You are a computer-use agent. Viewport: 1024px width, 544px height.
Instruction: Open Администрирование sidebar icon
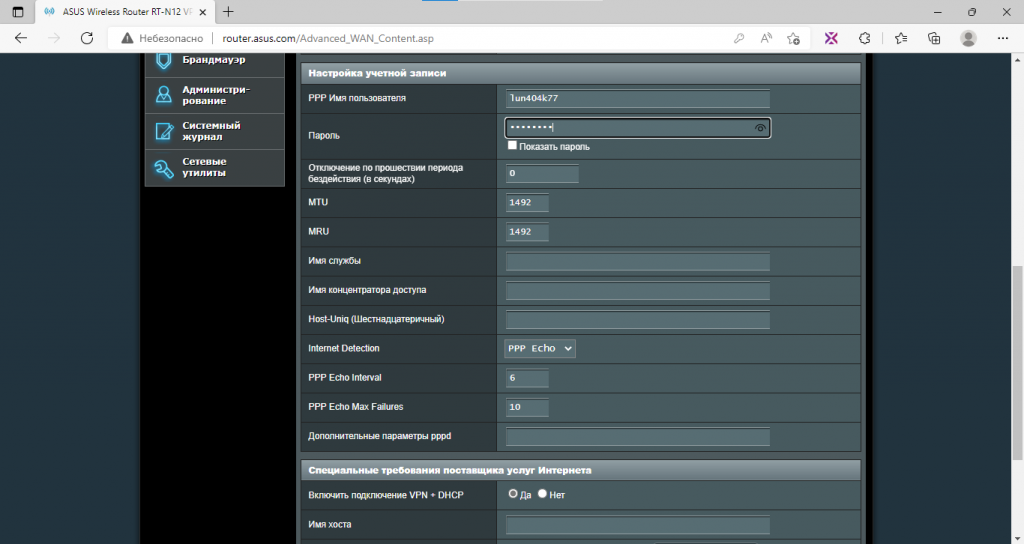tap(164, 95)
